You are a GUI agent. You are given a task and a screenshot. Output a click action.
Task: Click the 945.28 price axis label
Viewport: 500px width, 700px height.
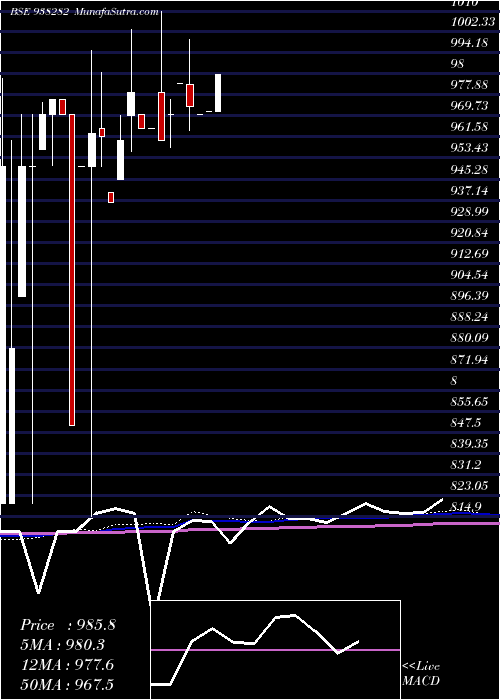[x=470, y=170]
